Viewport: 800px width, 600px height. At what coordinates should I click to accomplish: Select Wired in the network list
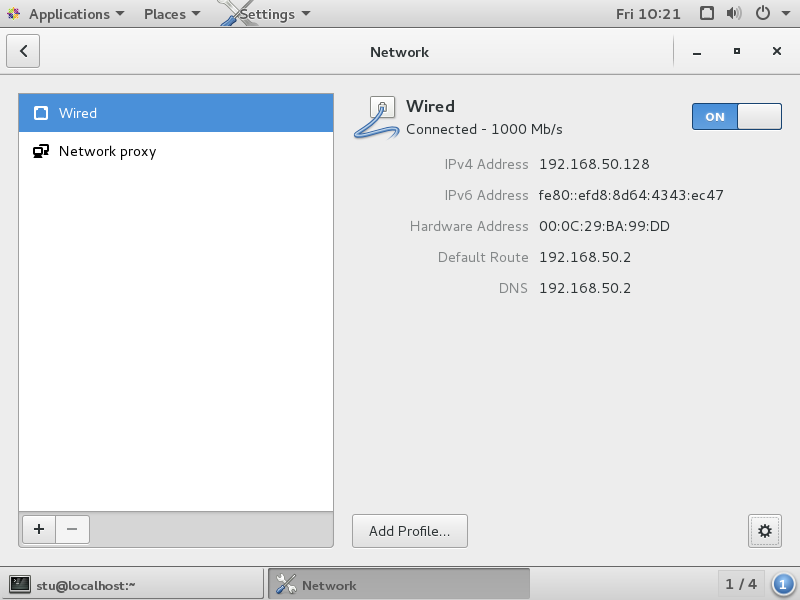tap(176, 113)
